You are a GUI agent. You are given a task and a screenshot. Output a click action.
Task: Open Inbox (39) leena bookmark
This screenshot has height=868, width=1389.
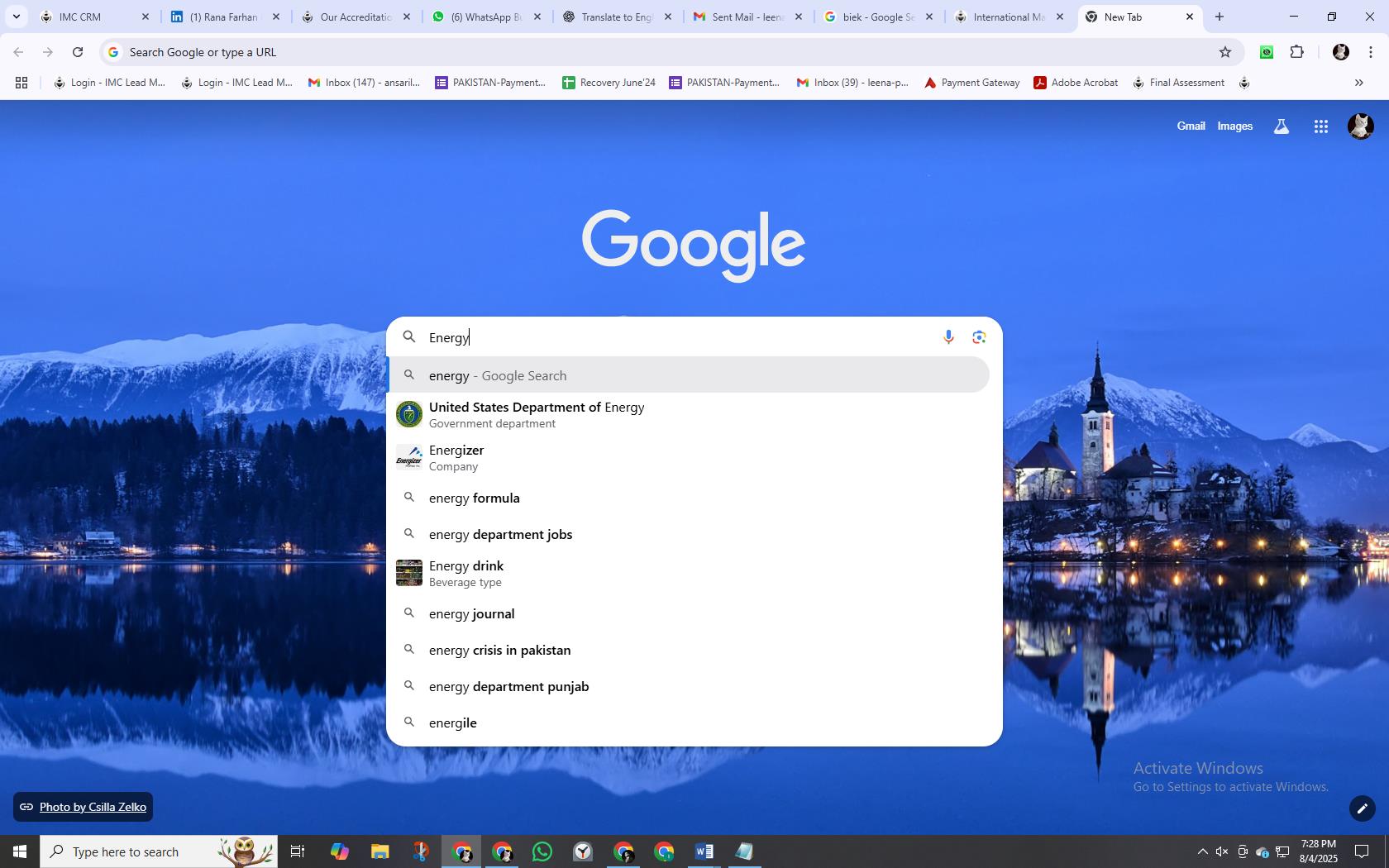[x=852, y=83]
